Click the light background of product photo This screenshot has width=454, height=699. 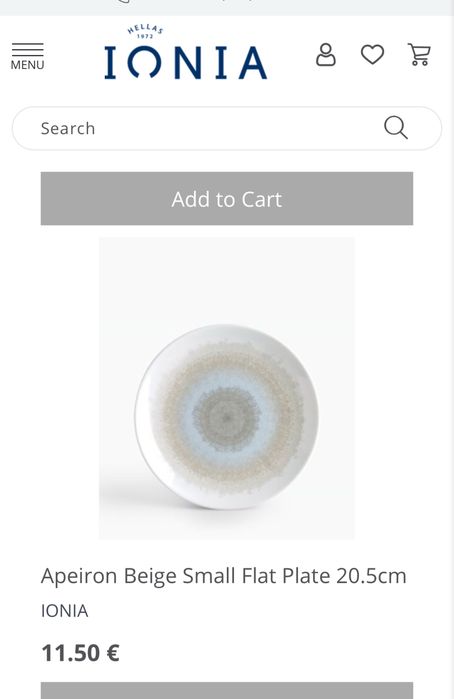227,281
